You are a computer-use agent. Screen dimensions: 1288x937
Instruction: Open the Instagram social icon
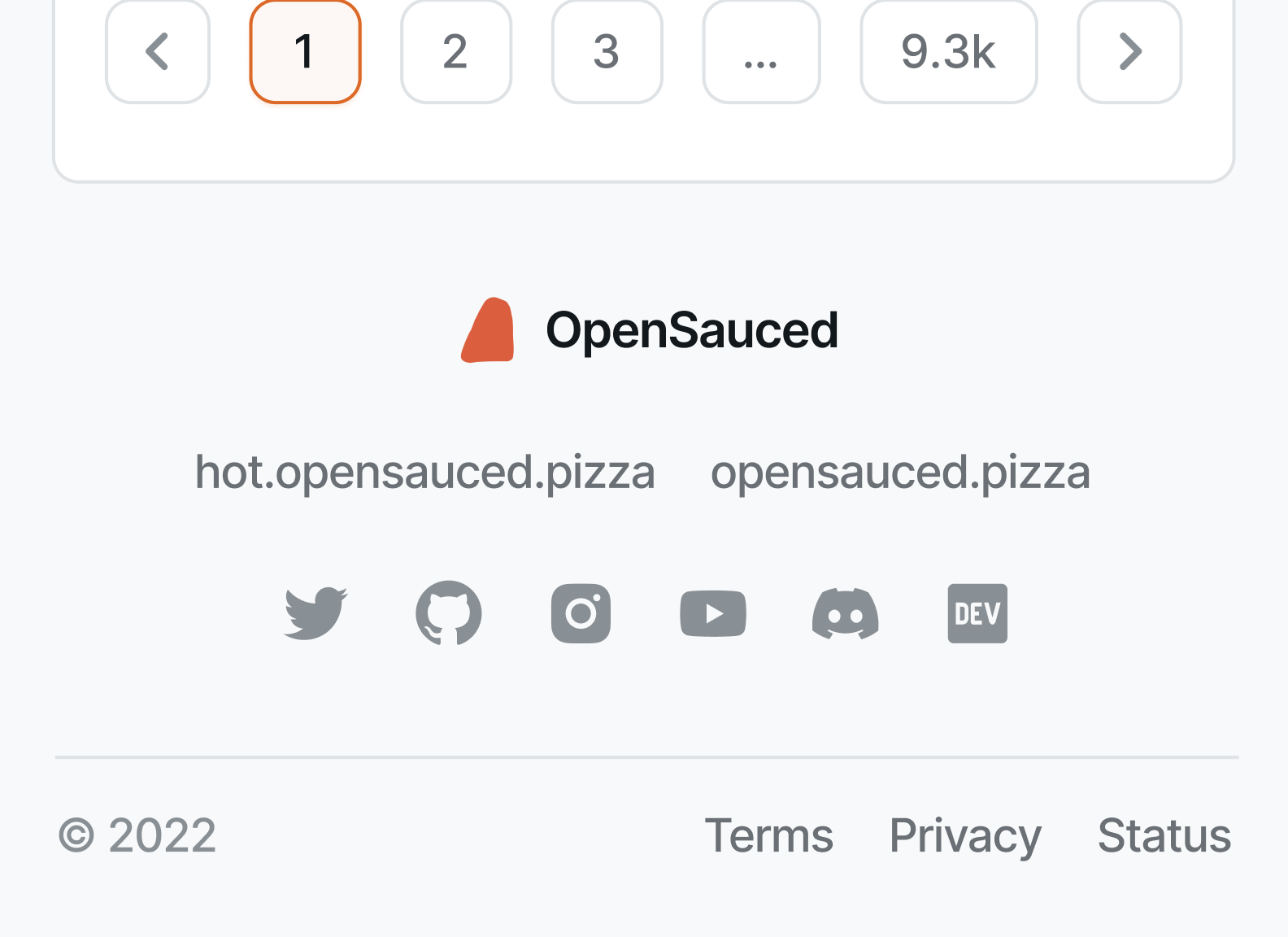click(x=581, y=613)
